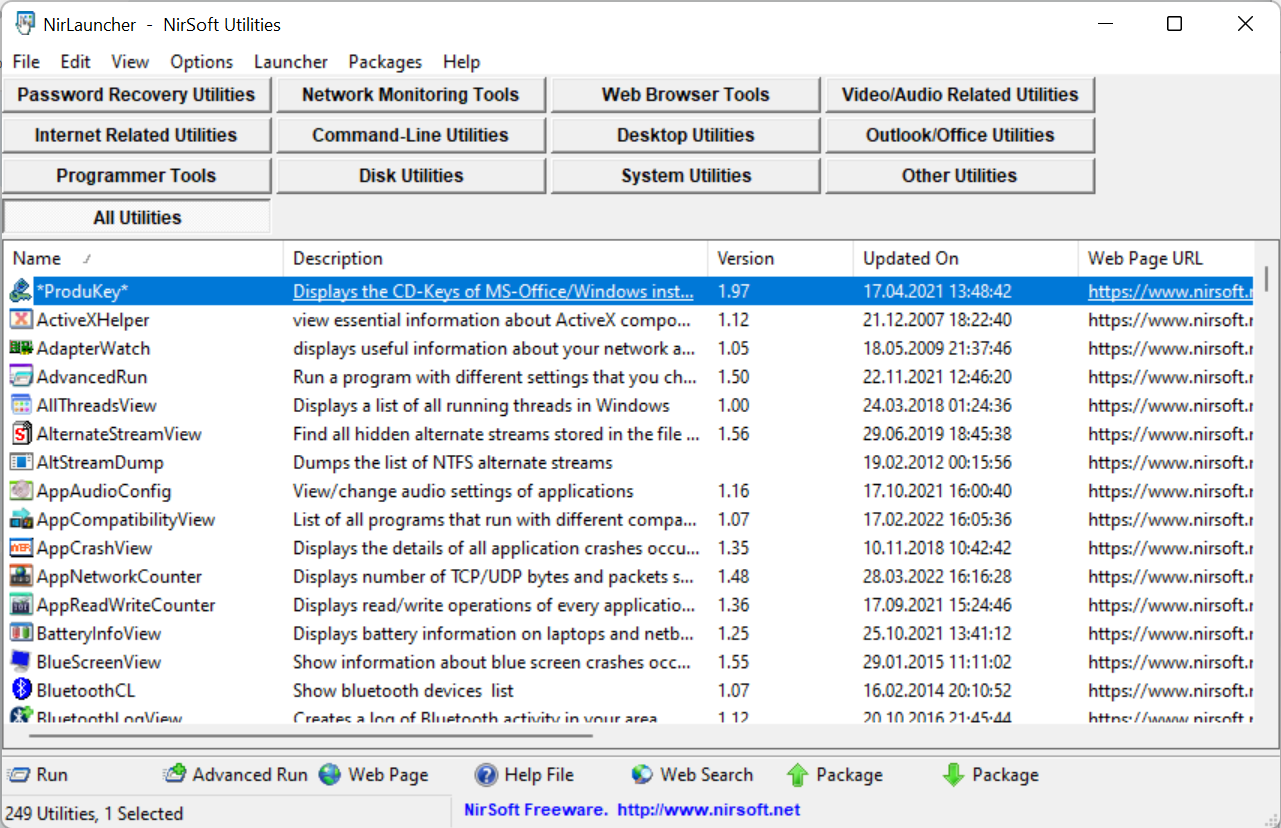Image resolution: width=1281 pixels, height=828 pixels.
Task: Open the nirsoft.net link in status bar
Action: (x=709, y=810)
